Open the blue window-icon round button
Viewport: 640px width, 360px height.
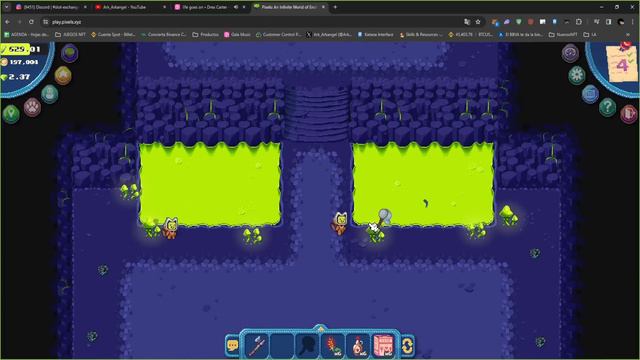[x=590, y=94]
